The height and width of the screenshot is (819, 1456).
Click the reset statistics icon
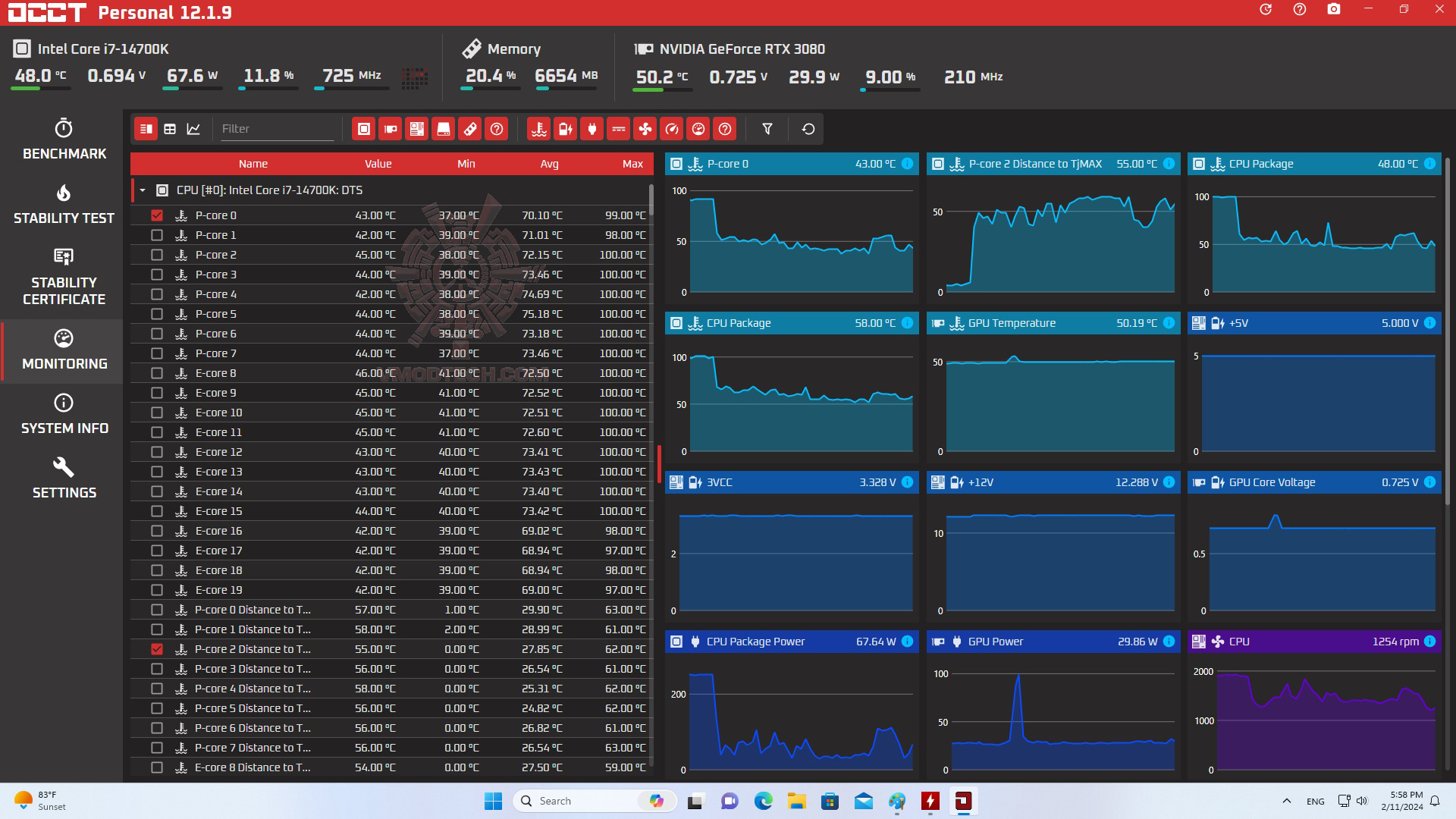click(808, 129)
